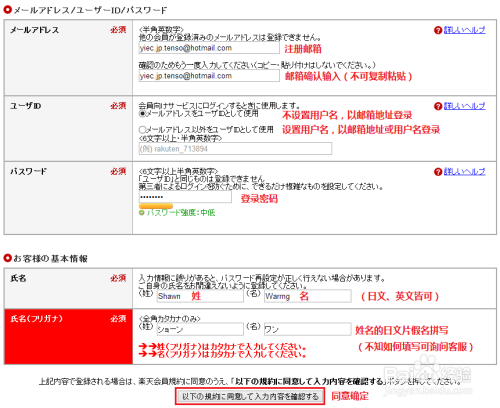Select radio メールアドレス以外をユーザIDとして使用
The width and height of the screenshot is (500, 408).
pos(142,129)
